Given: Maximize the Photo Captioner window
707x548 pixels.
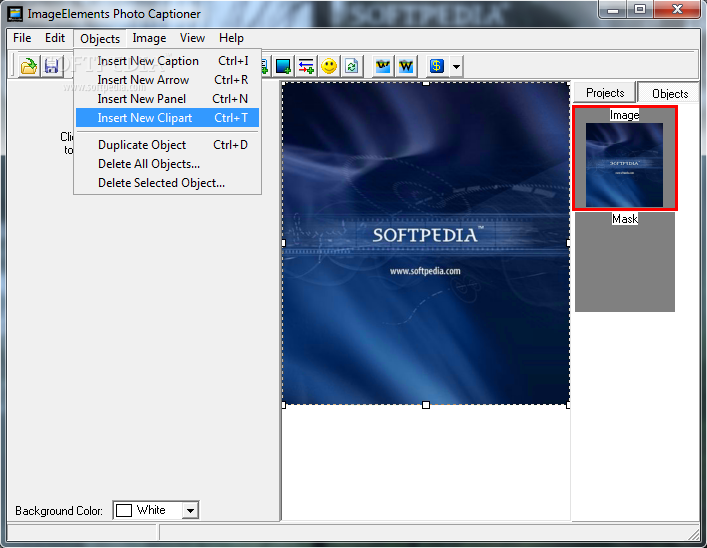Looking at the screenshot, I should [x=640, y=9].
